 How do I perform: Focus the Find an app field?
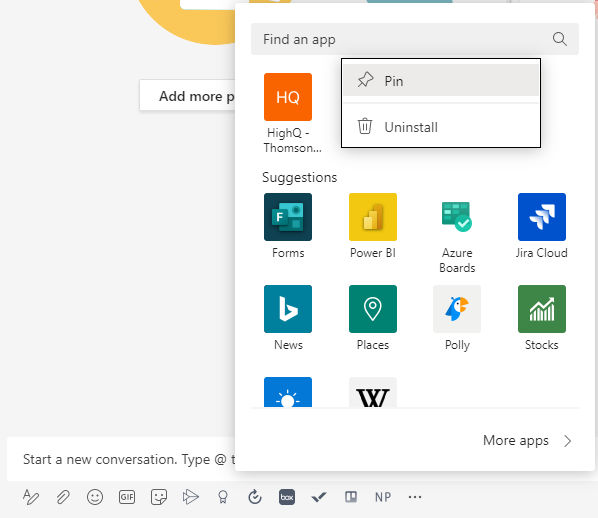415,39
